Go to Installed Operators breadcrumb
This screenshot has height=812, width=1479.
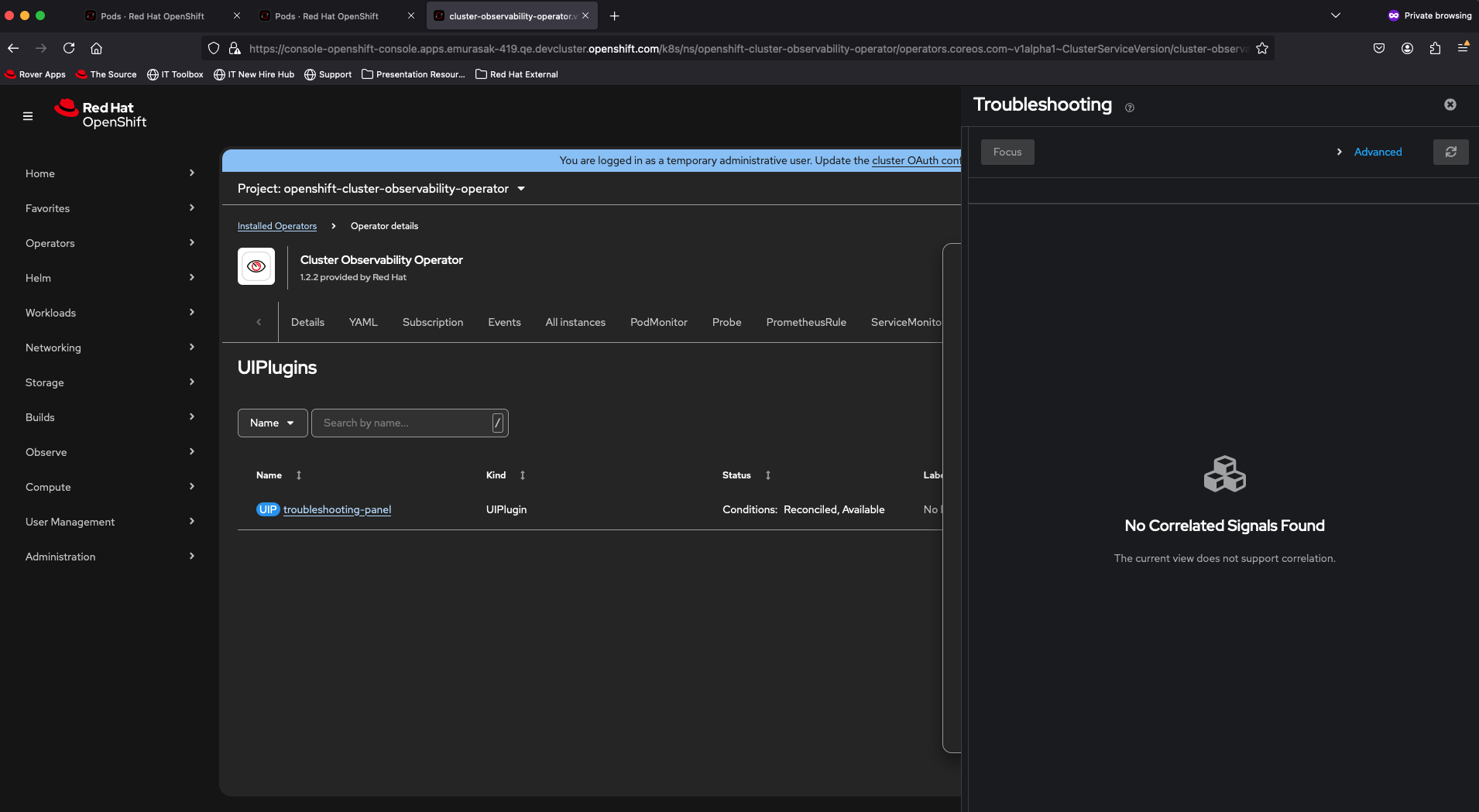click(x=277, y=226)
